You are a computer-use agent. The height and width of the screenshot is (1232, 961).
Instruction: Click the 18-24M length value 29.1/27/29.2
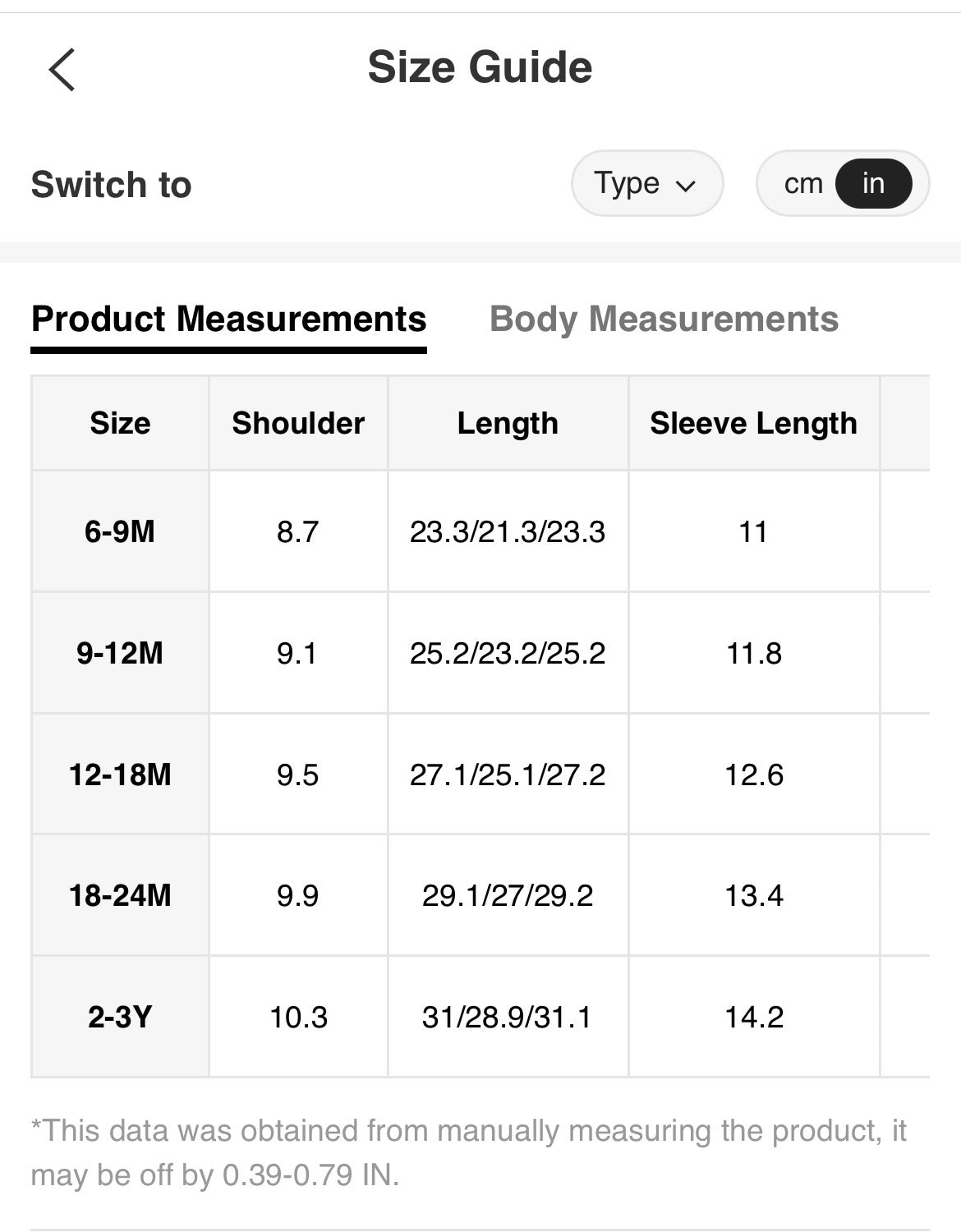point(508,895)
